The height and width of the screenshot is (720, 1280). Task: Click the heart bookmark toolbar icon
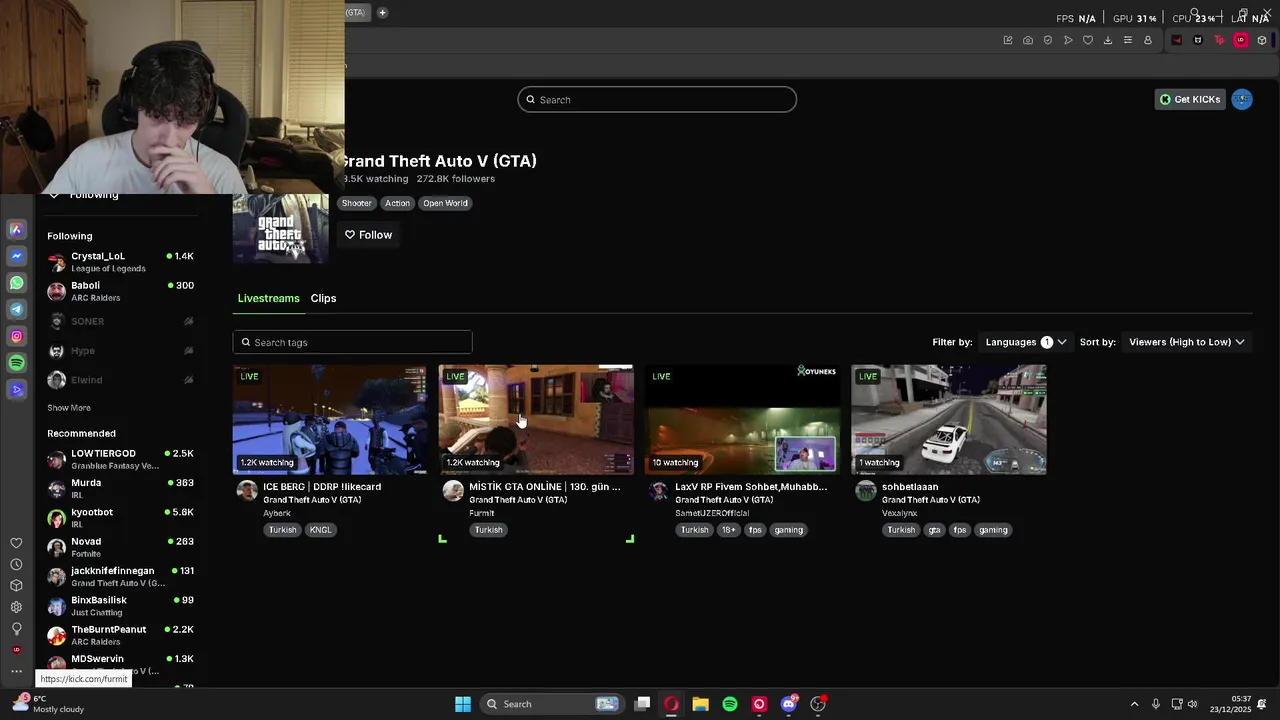click(1088, 40)
